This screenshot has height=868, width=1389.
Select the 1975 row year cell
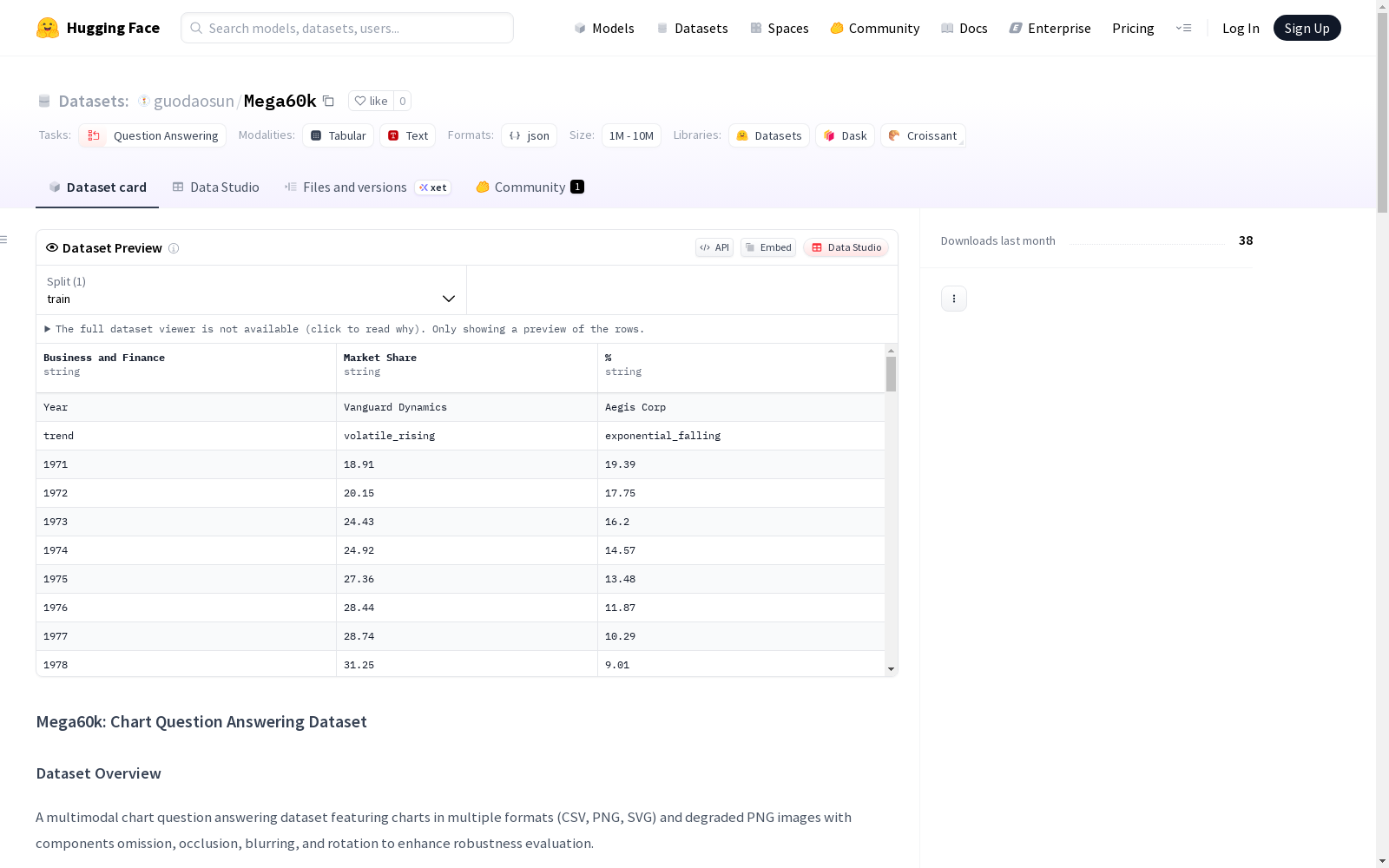(186, 579)
